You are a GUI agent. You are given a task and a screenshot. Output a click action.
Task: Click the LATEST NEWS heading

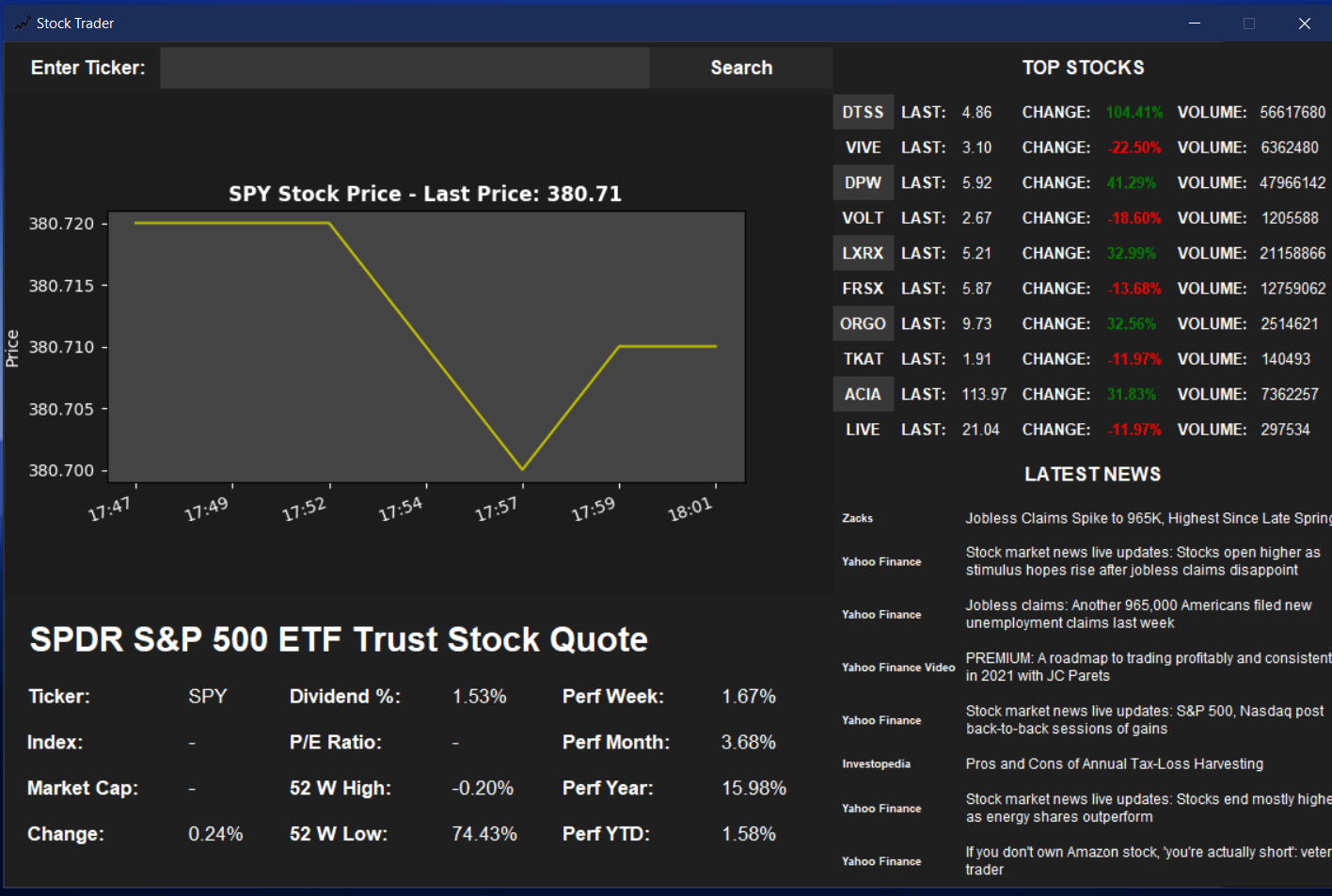[x=1092, y=474]
